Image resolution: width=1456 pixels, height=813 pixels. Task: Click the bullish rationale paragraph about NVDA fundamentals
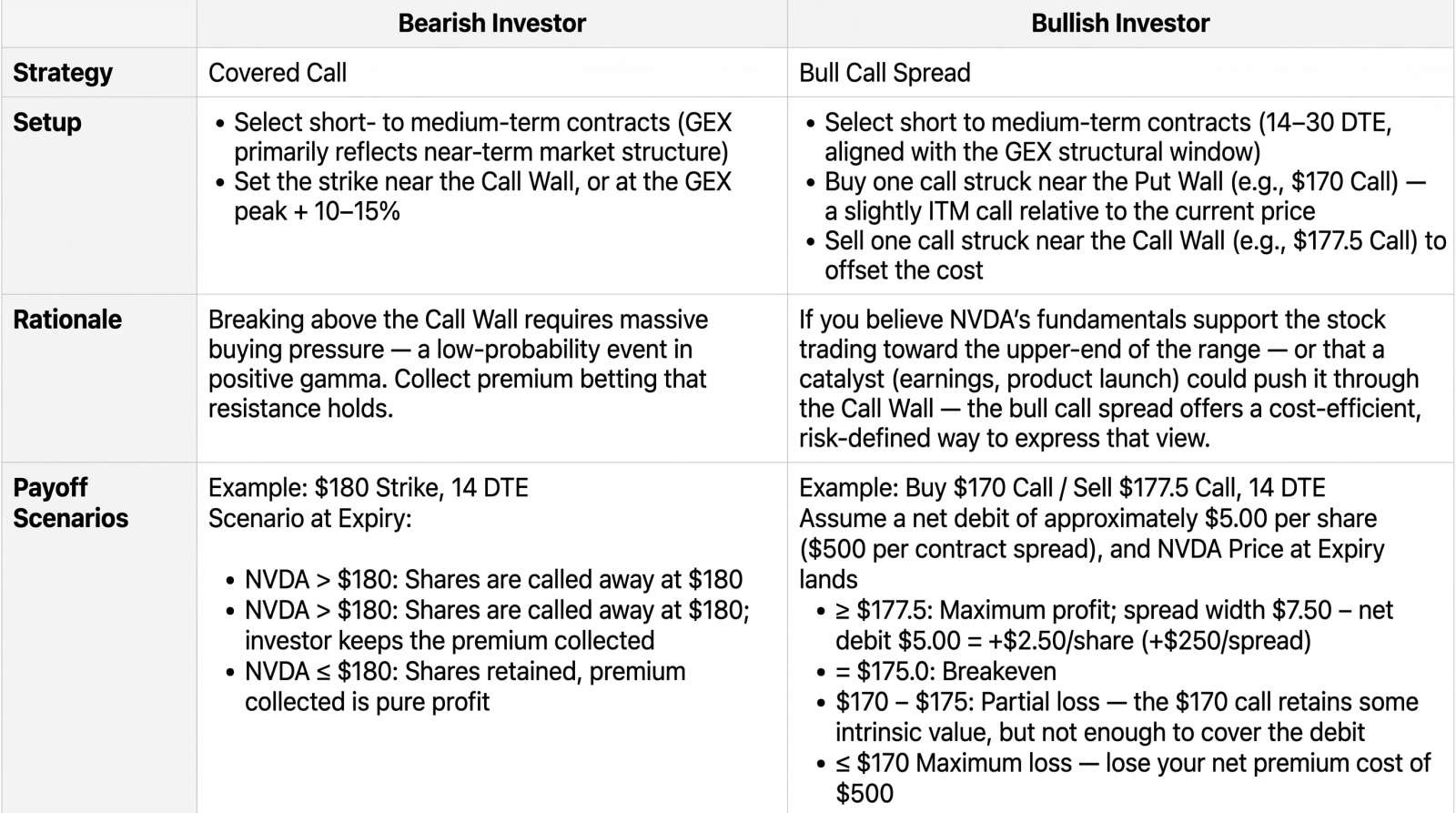pos(1110,379)
